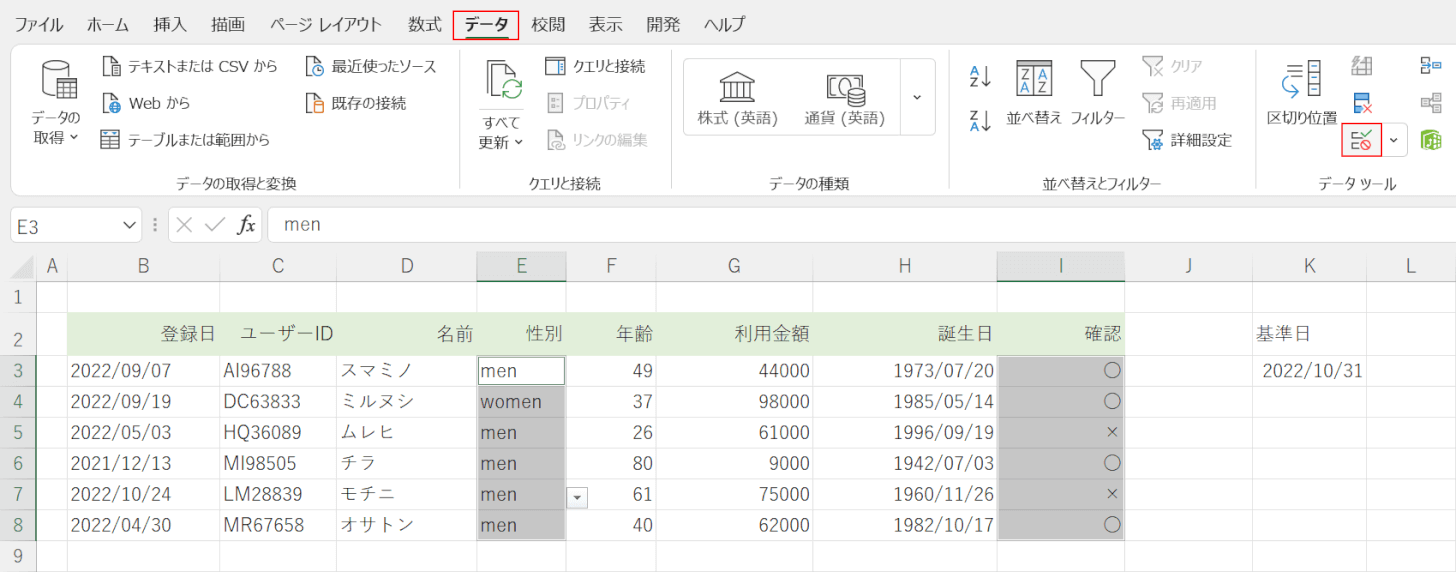The image size is (1456, 572).
Task: Sort ascending with the A-to-Z icon
Action: tap(980, 76)
